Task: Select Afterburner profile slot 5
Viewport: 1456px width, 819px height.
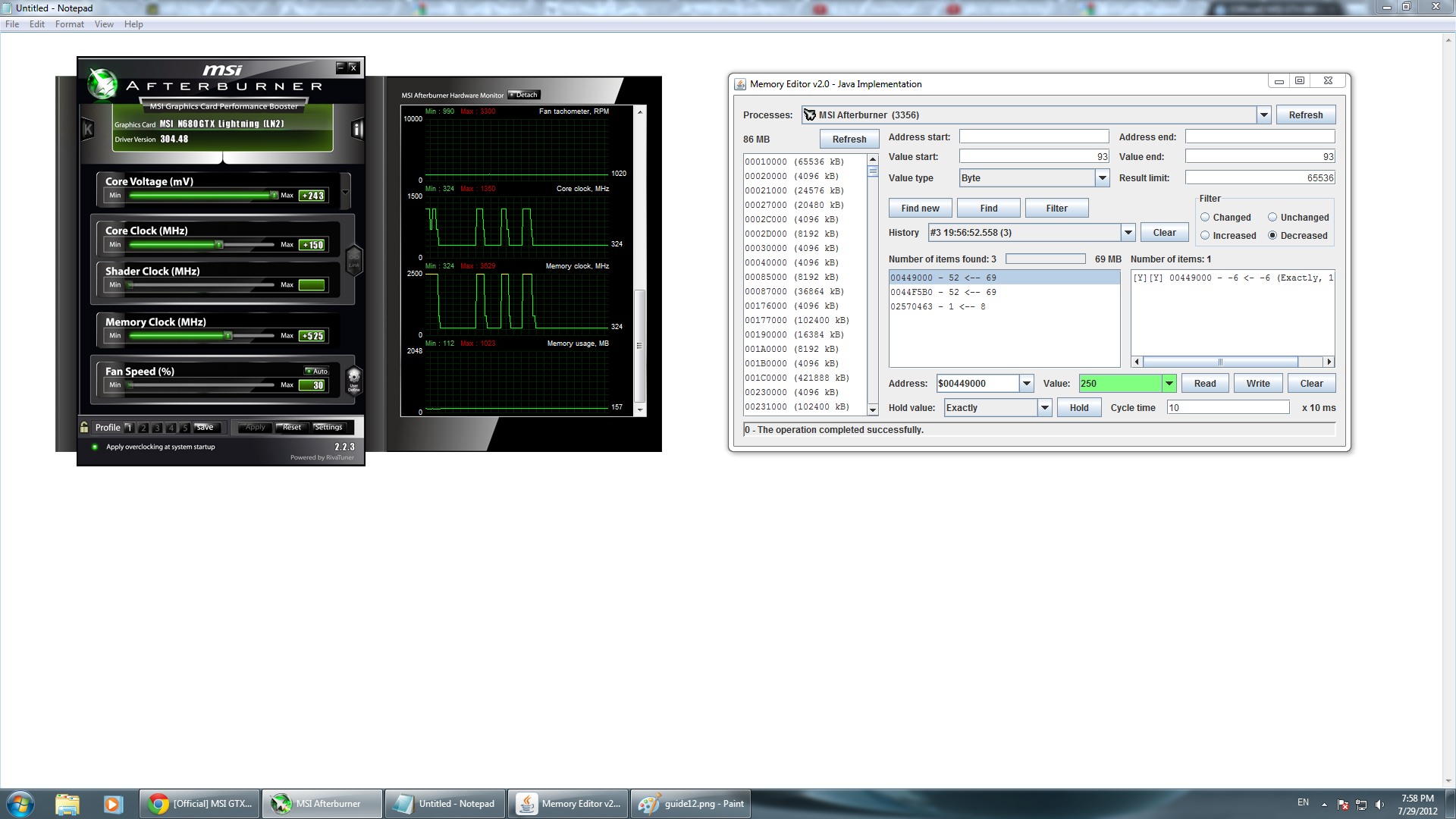Action: [x=184, y=428]
